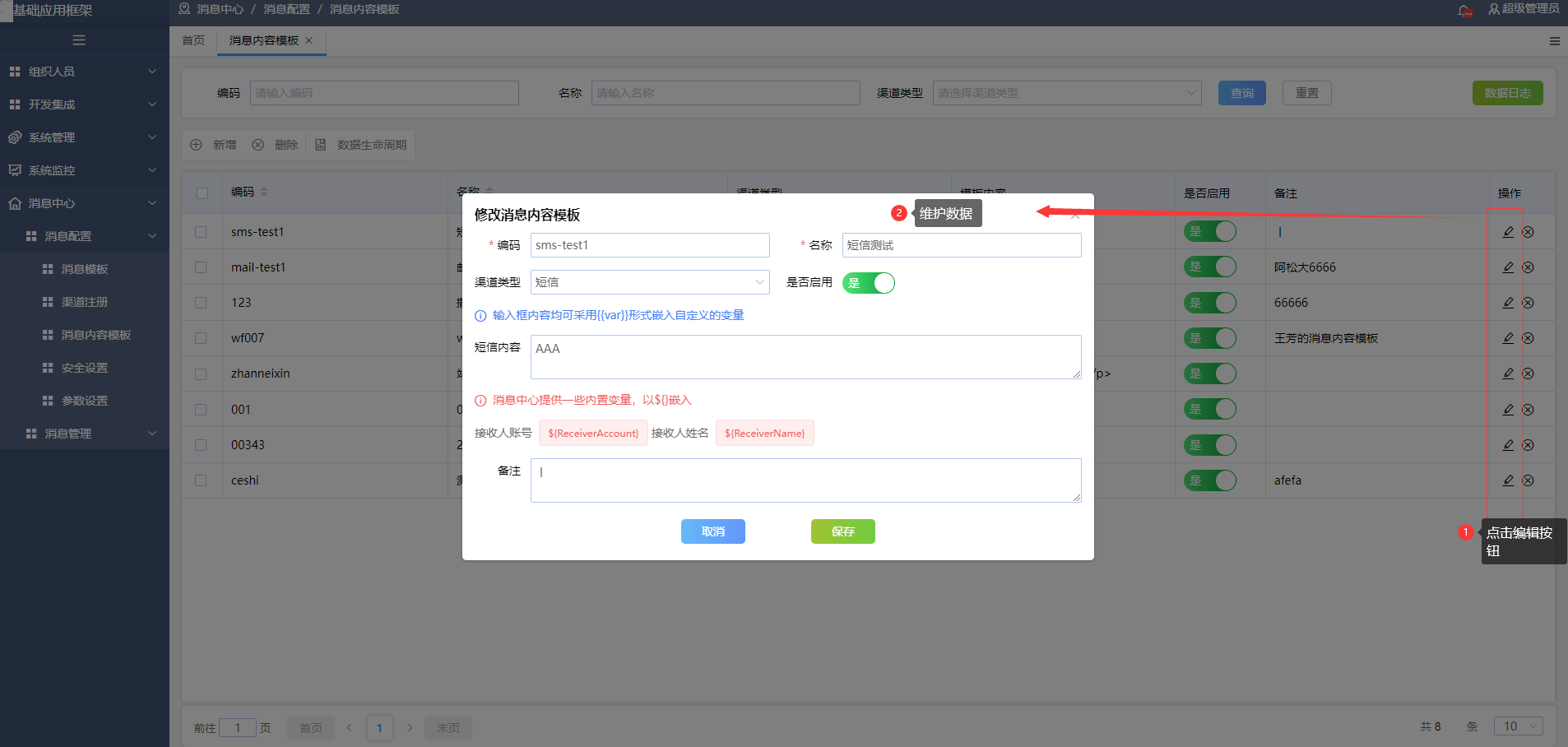
Task: Expand the 消息管理 sidebar submenu
Action: point(85,434)
